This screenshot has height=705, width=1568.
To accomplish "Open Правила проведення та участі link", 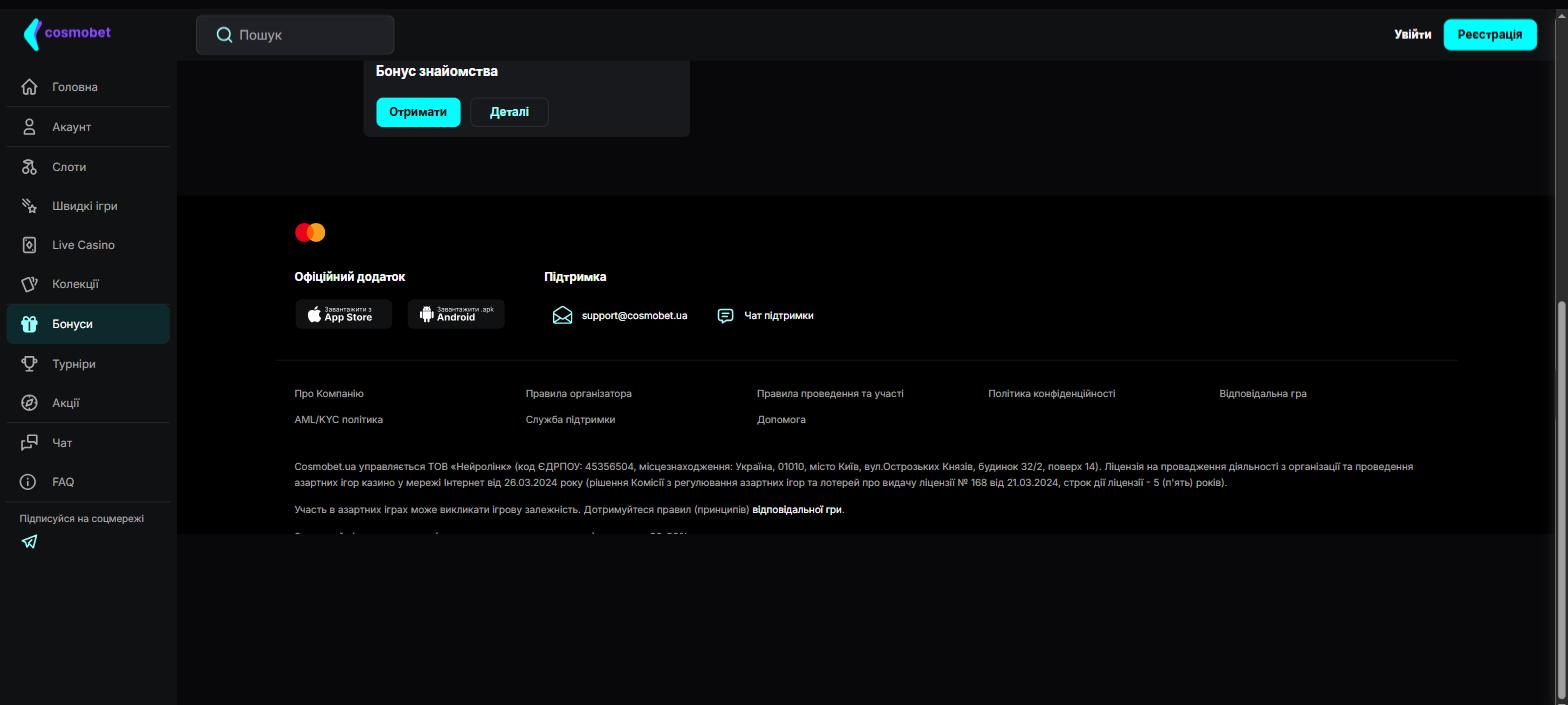I will [830, 394].
